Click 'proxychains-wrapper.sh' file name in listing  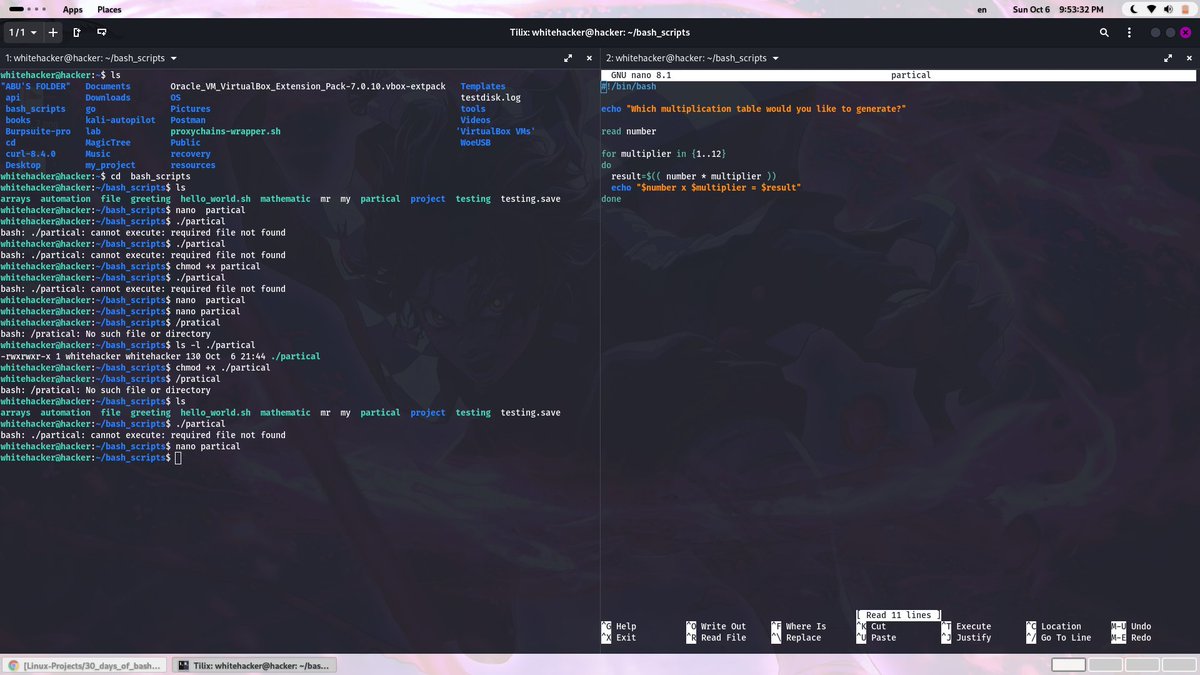pyautogui.click(x=226, y=131)
